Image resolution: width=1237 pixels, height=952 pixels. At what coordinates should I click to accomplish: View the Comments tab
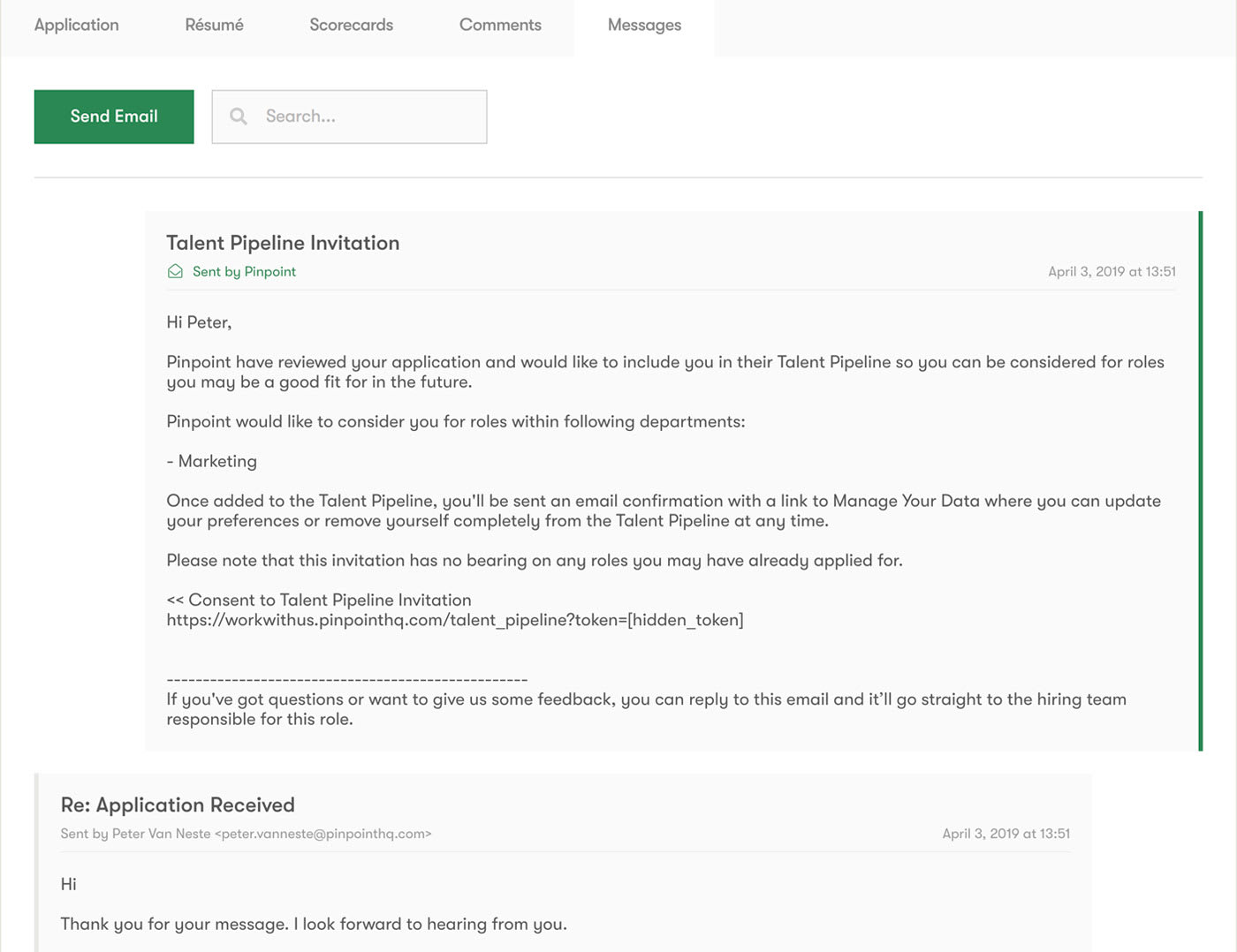pyautogui.click(x=500, y=25)
